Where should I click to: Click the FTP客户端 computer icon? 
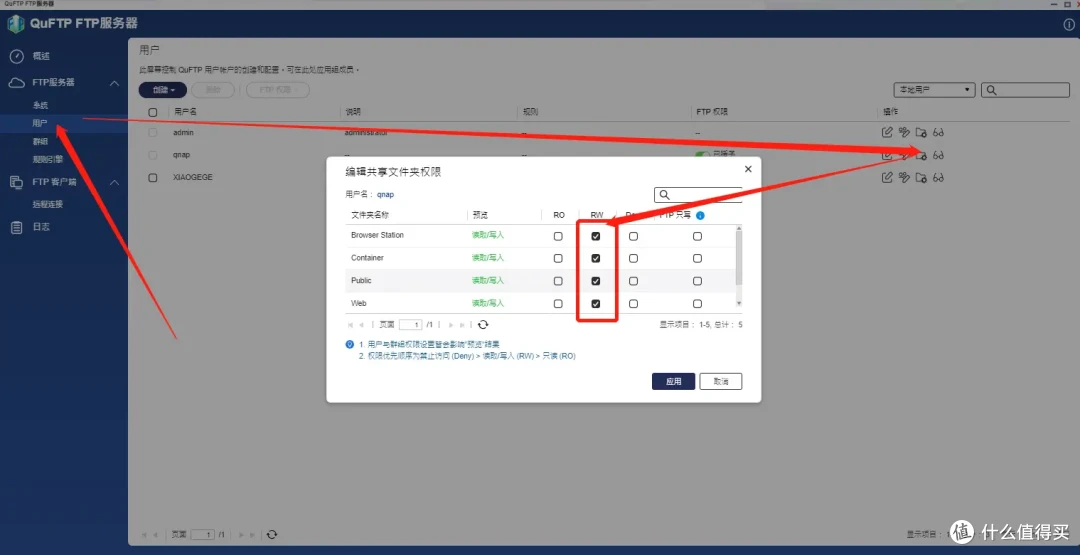tap(17, 182)
